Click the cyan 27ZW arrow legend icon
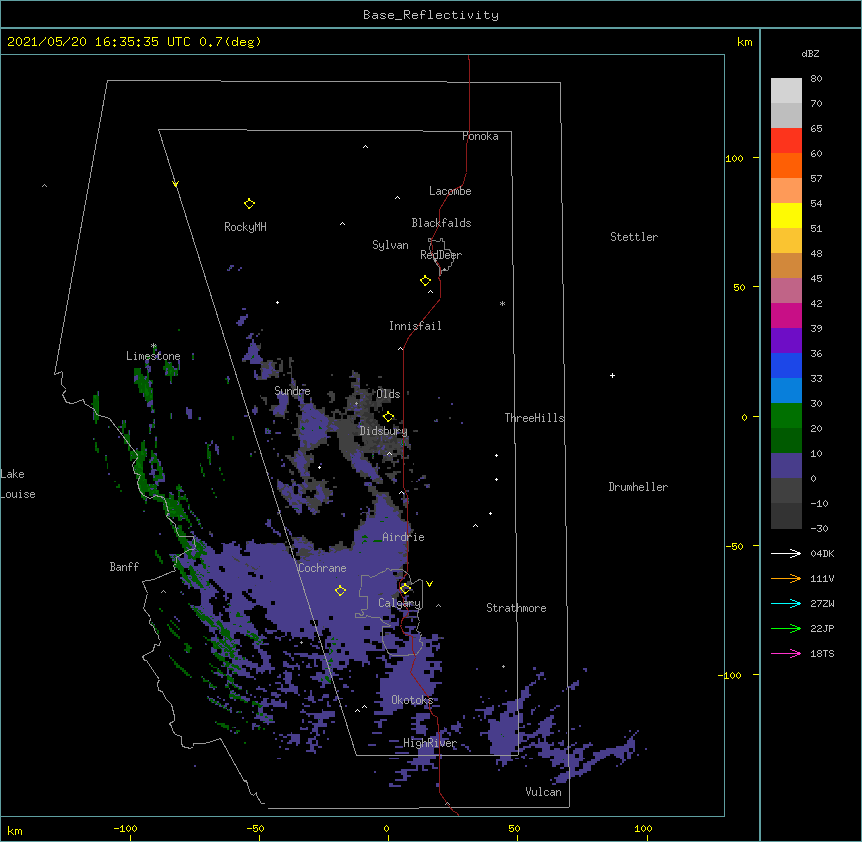This screenshot has width=862, height=842. (x=786, y=603)
